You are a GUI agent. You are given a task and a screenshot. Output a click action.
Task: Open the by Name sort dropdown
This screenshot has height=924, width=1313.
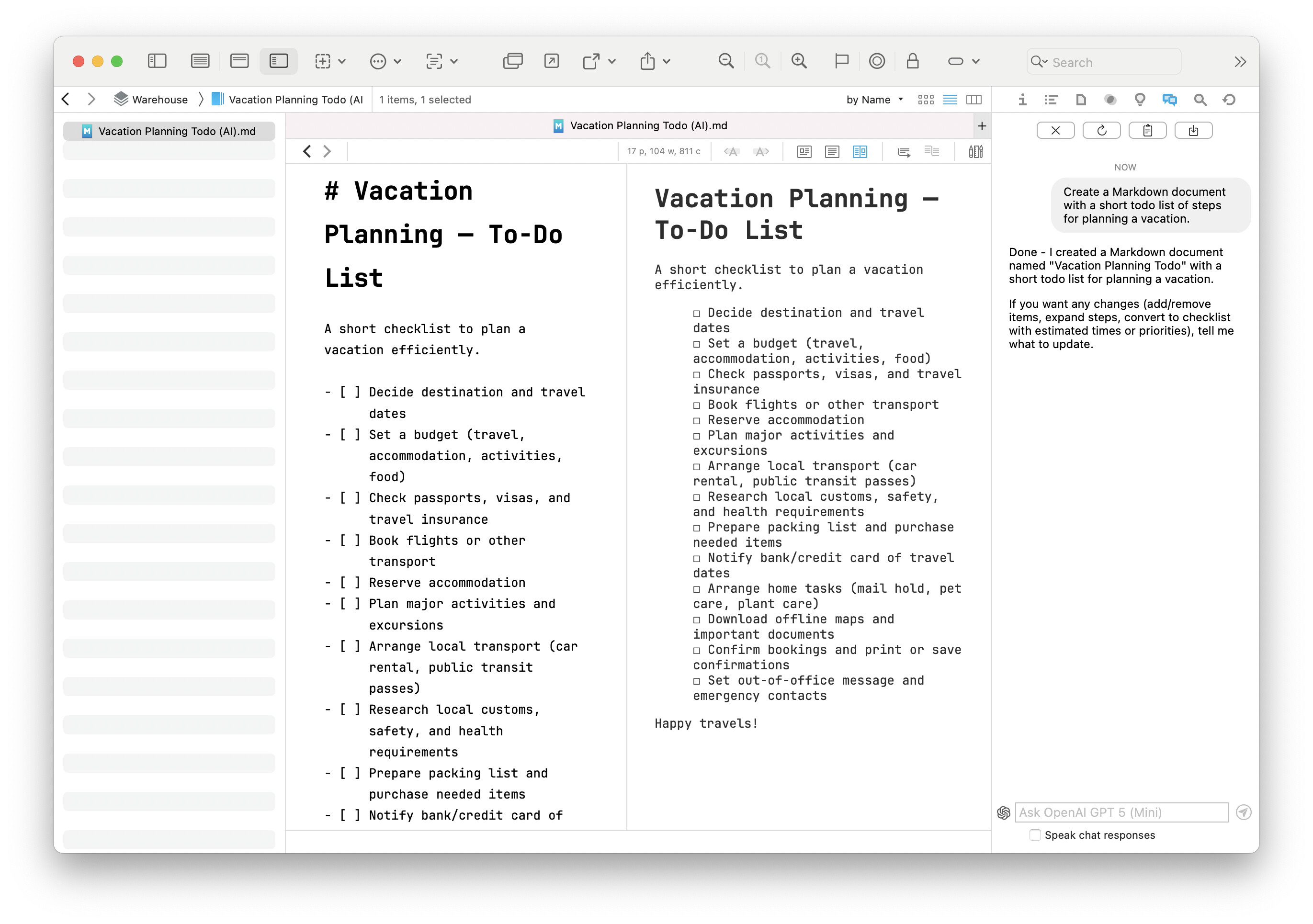(874, 100)
